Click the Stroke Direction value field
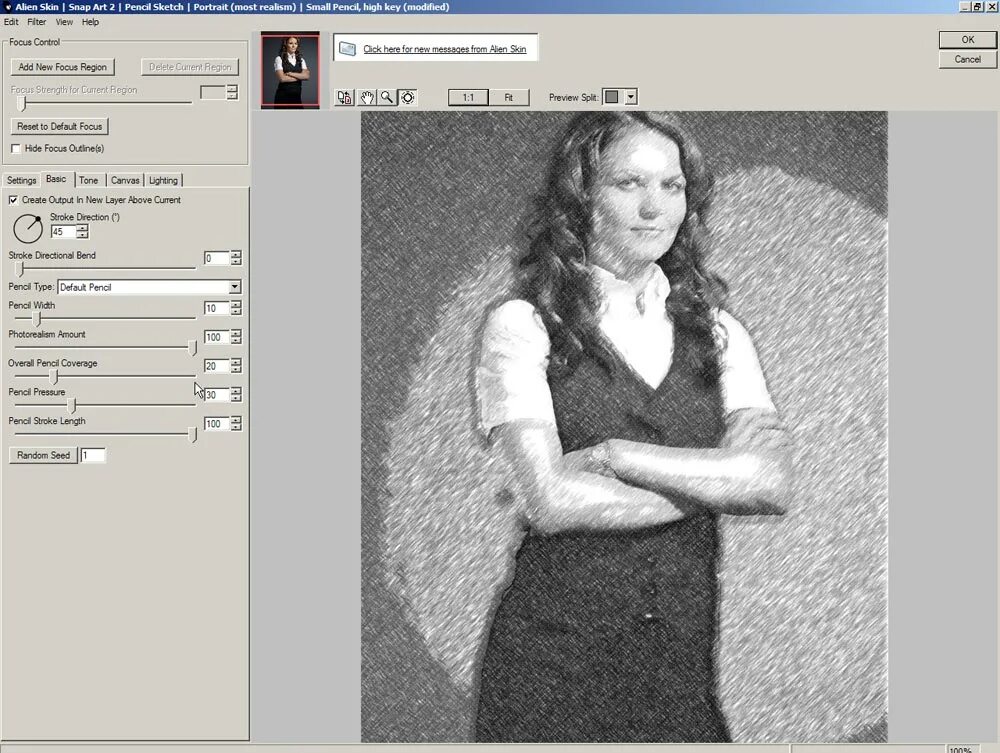1000x753 pixels. [63, 232]
